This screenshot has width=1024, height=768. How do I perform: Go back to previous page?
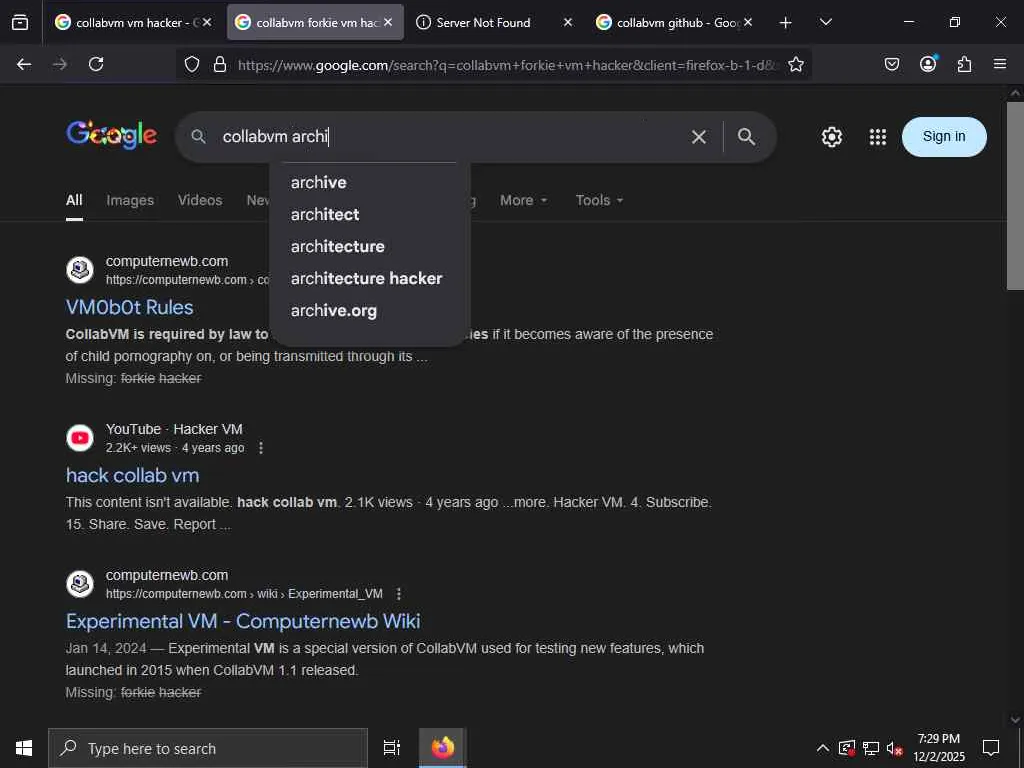pos(24,64)
